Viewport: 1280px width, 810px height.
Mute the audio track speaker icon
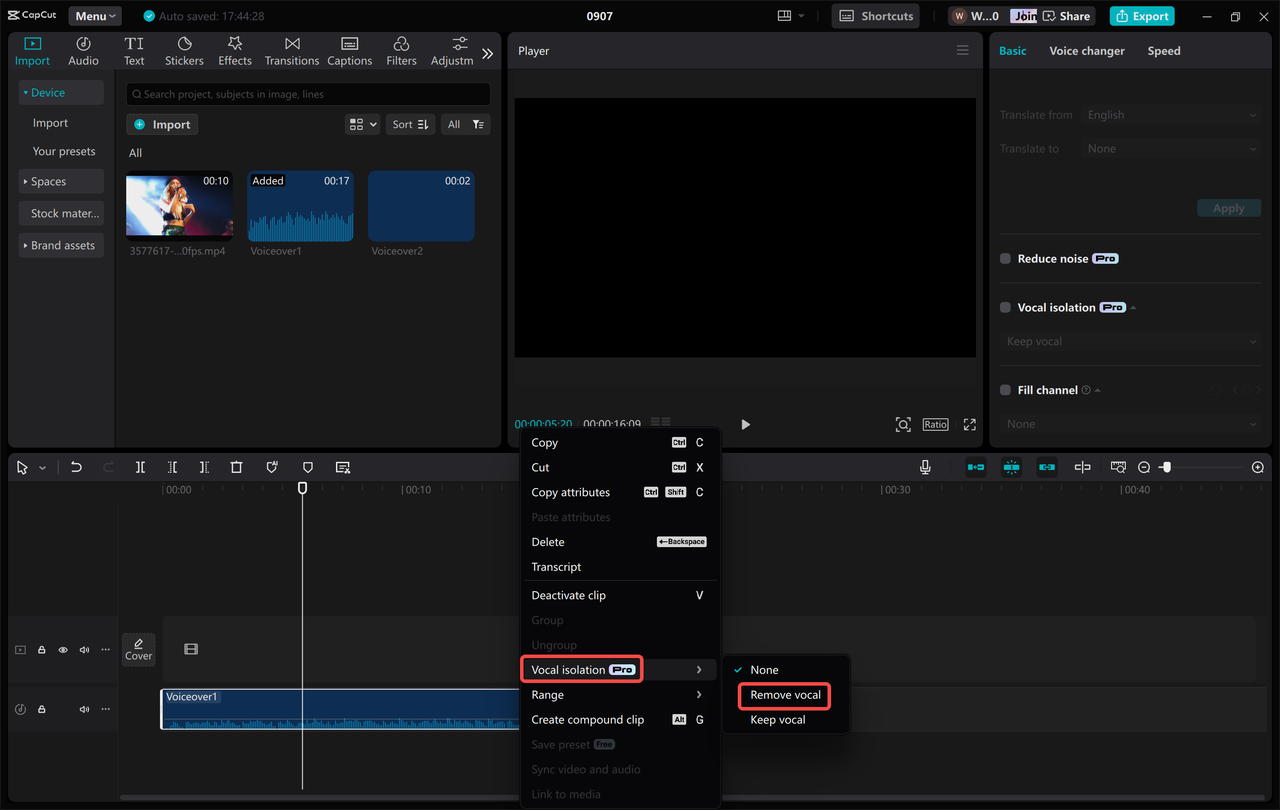[84, 709]
